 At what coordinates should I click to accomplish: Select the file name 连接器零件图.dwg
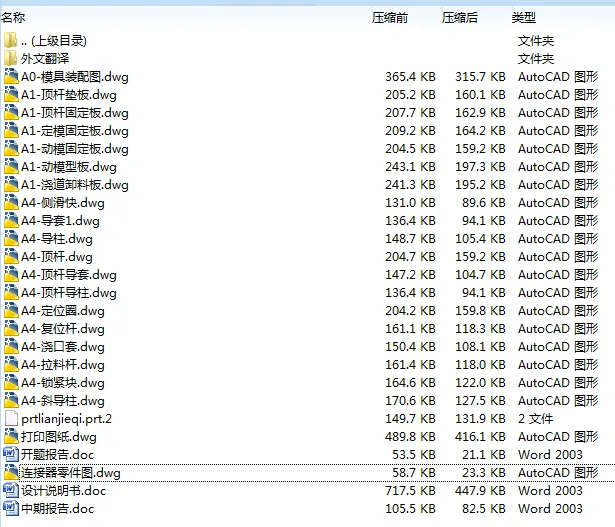(71, 473)
